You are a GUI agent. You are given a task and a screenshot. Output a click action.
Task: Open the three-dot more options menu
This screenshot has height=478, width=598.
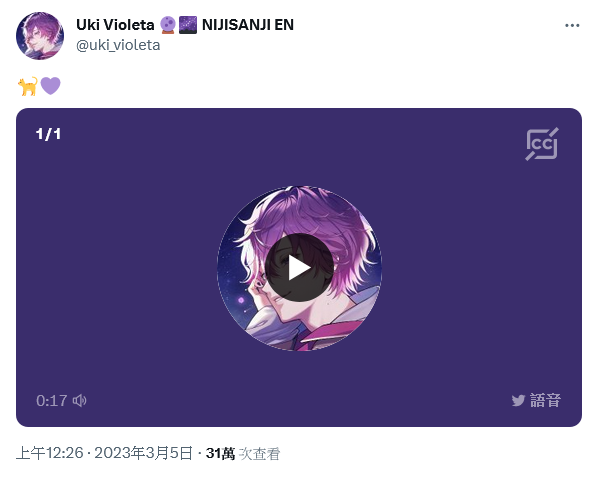(572, 26)
